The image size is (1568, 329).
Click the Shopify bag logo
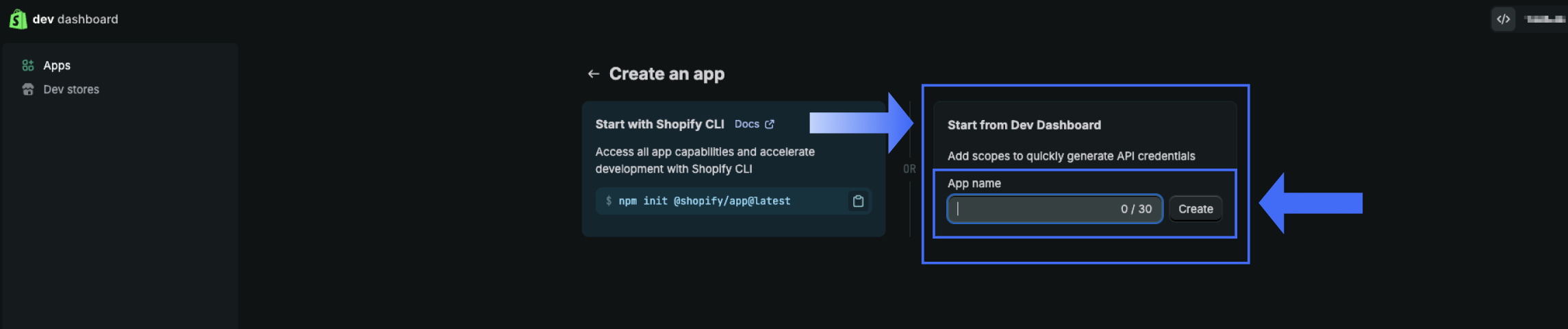[18, 19]
